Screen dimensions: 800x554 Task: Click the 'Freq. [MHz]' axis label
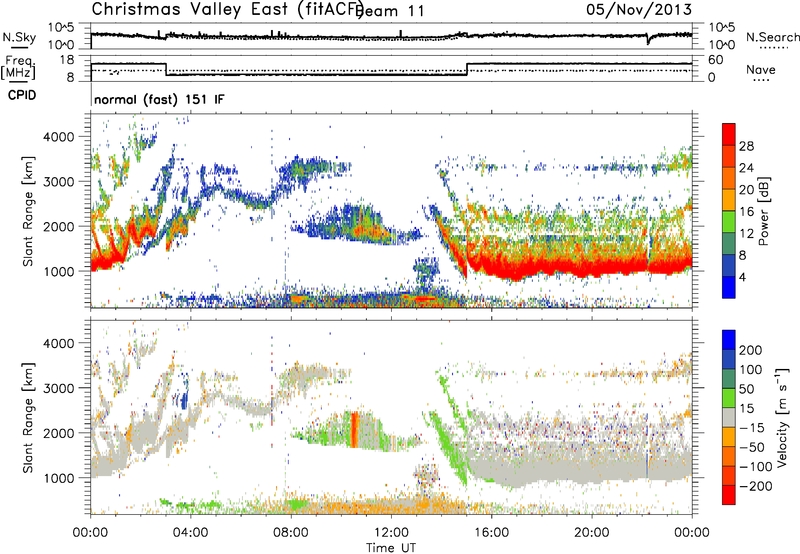click(x=19, y=68)
